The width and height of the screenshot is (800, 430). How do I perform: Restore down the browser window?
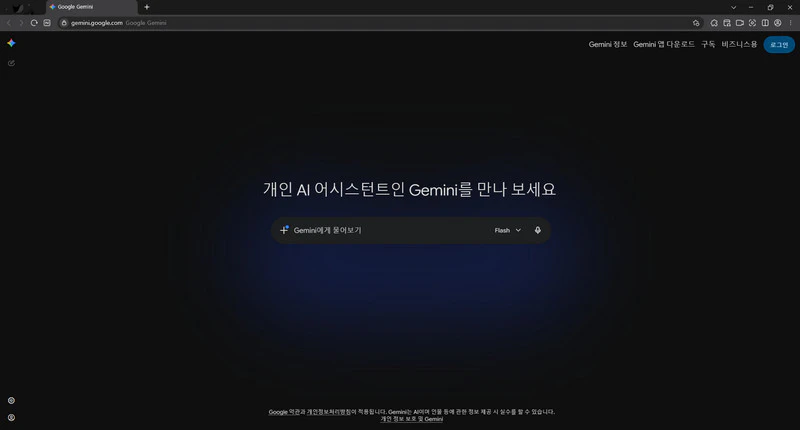[770, 7]
